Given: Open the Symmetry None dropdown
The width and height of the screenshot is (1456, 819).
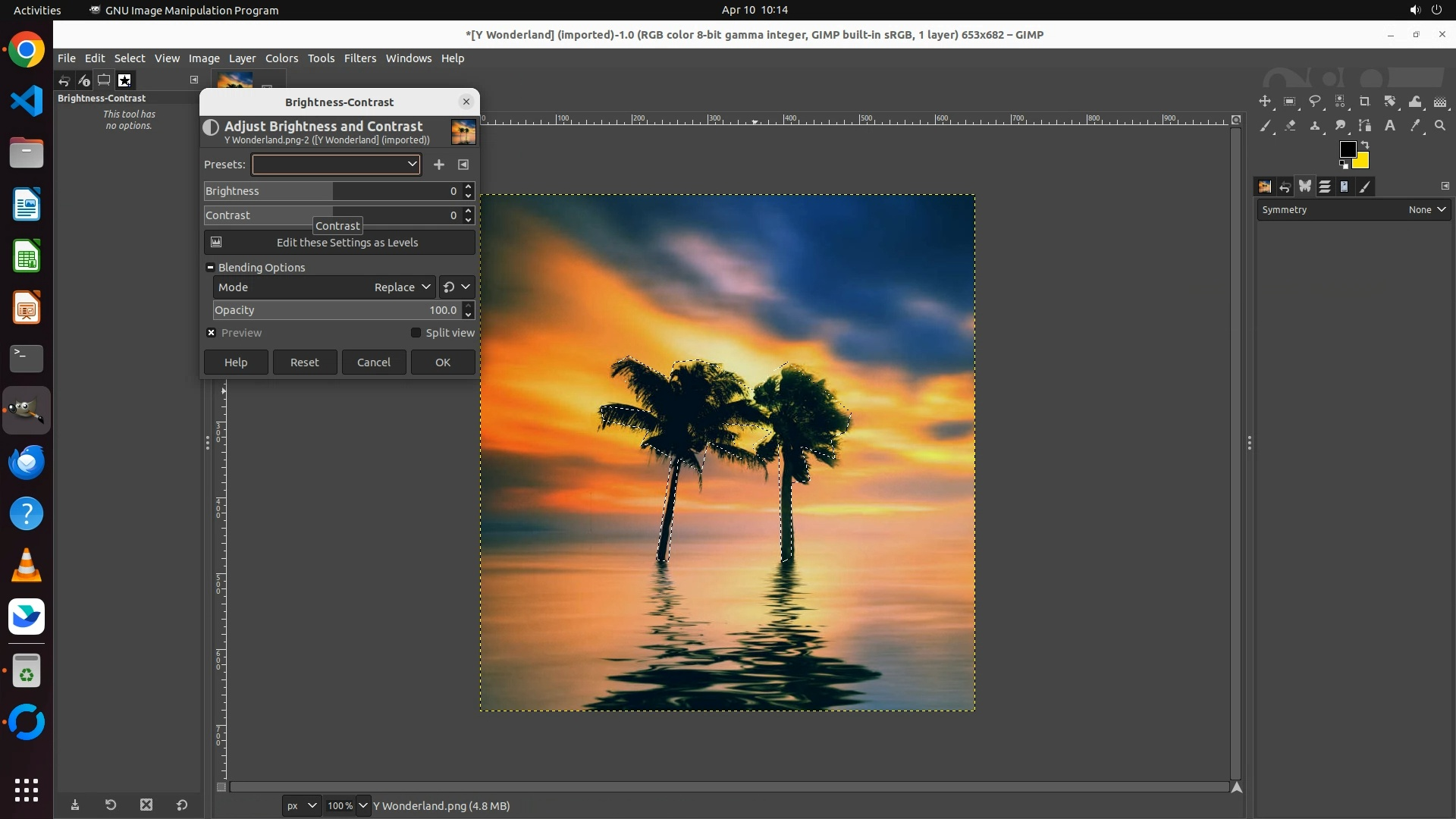Looking at the screenshot, I should (1427, 210).
